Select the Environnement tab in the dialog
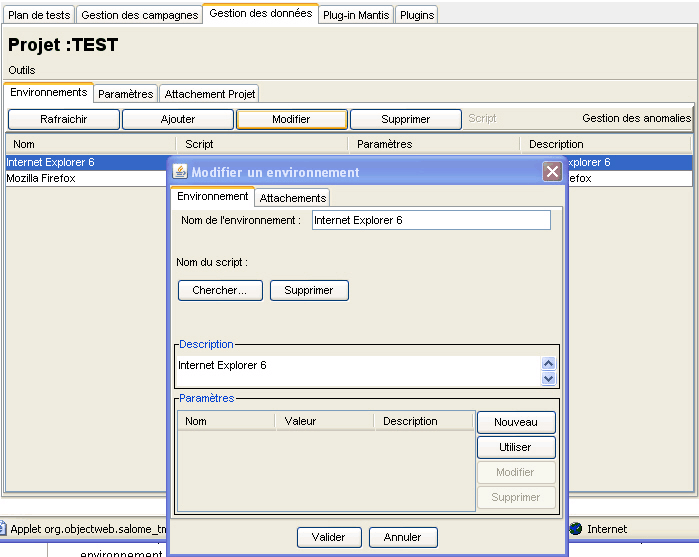The width and height of the screenshot is (699, 557). 213,196
